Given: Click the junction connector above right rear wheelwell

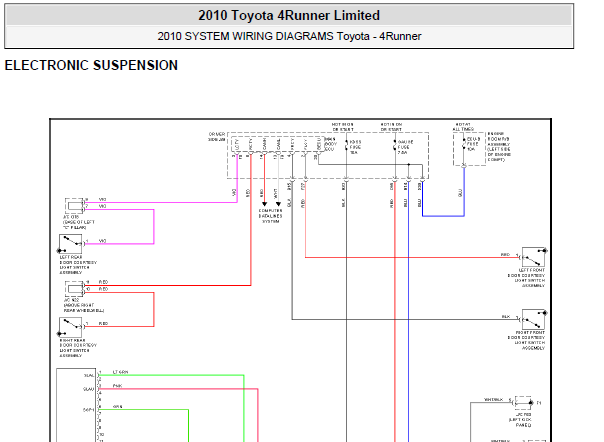Looking at the screenshot, I should point(74,289).
